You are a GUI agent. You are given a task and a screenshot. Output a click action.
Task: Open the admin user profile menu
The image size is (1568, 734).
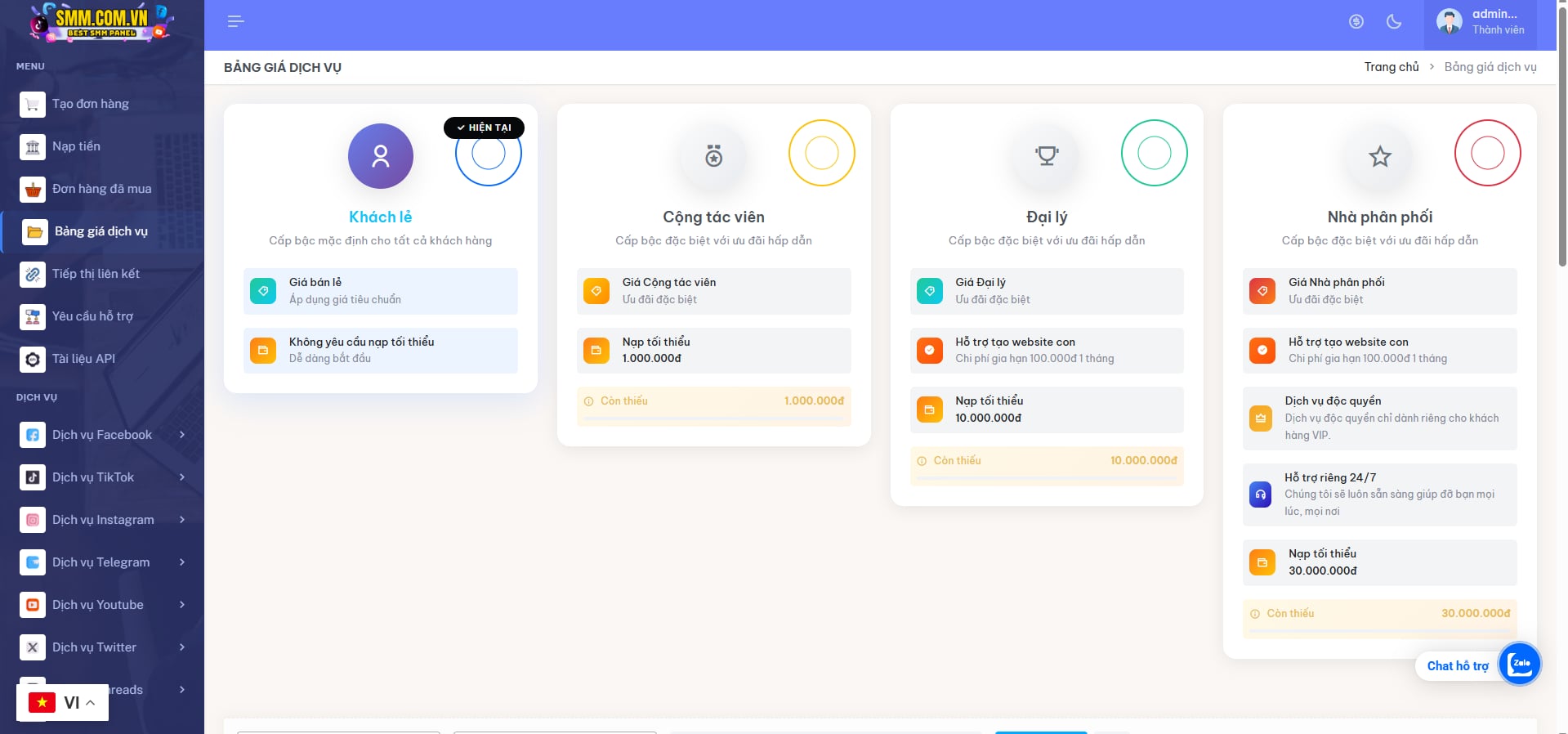(1481, 22)
